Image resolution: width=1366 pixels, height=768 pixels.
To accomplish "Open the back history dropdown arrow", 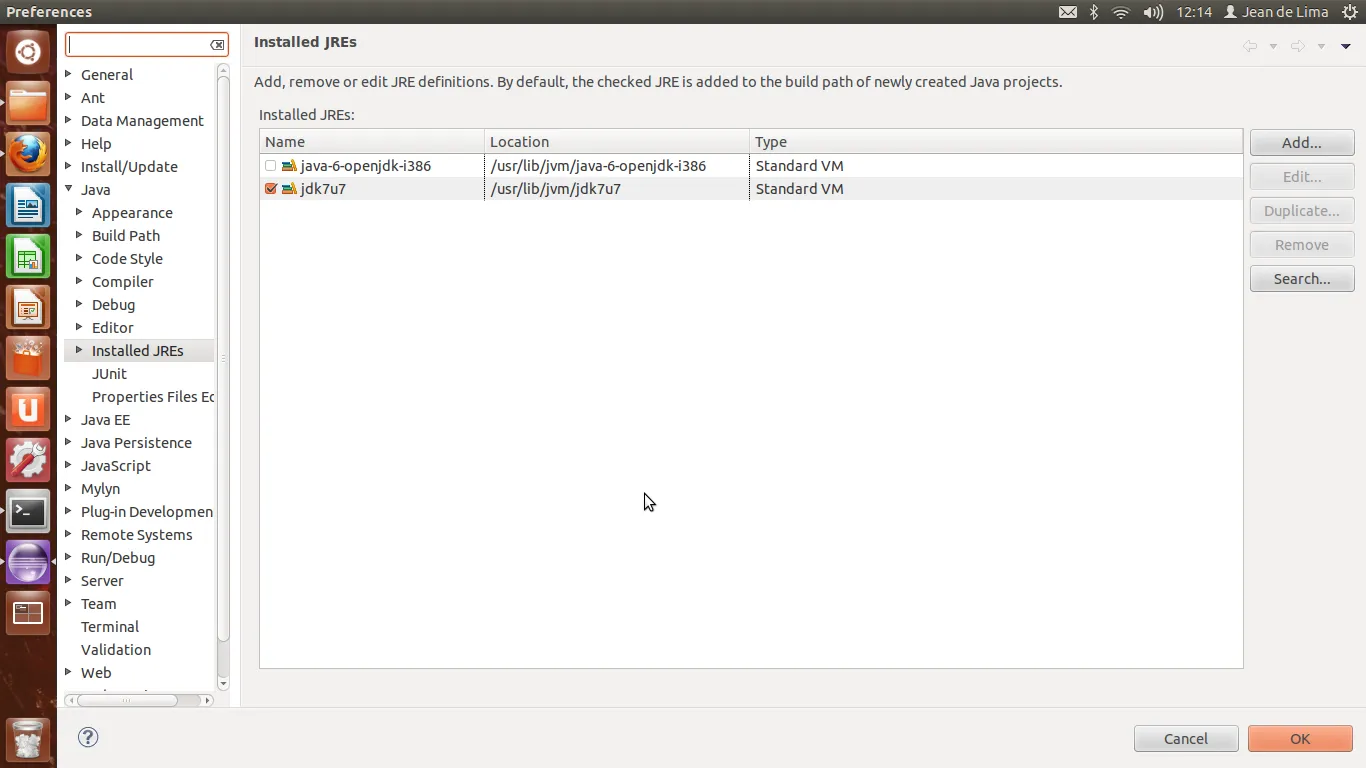I will pos(1273,47).
